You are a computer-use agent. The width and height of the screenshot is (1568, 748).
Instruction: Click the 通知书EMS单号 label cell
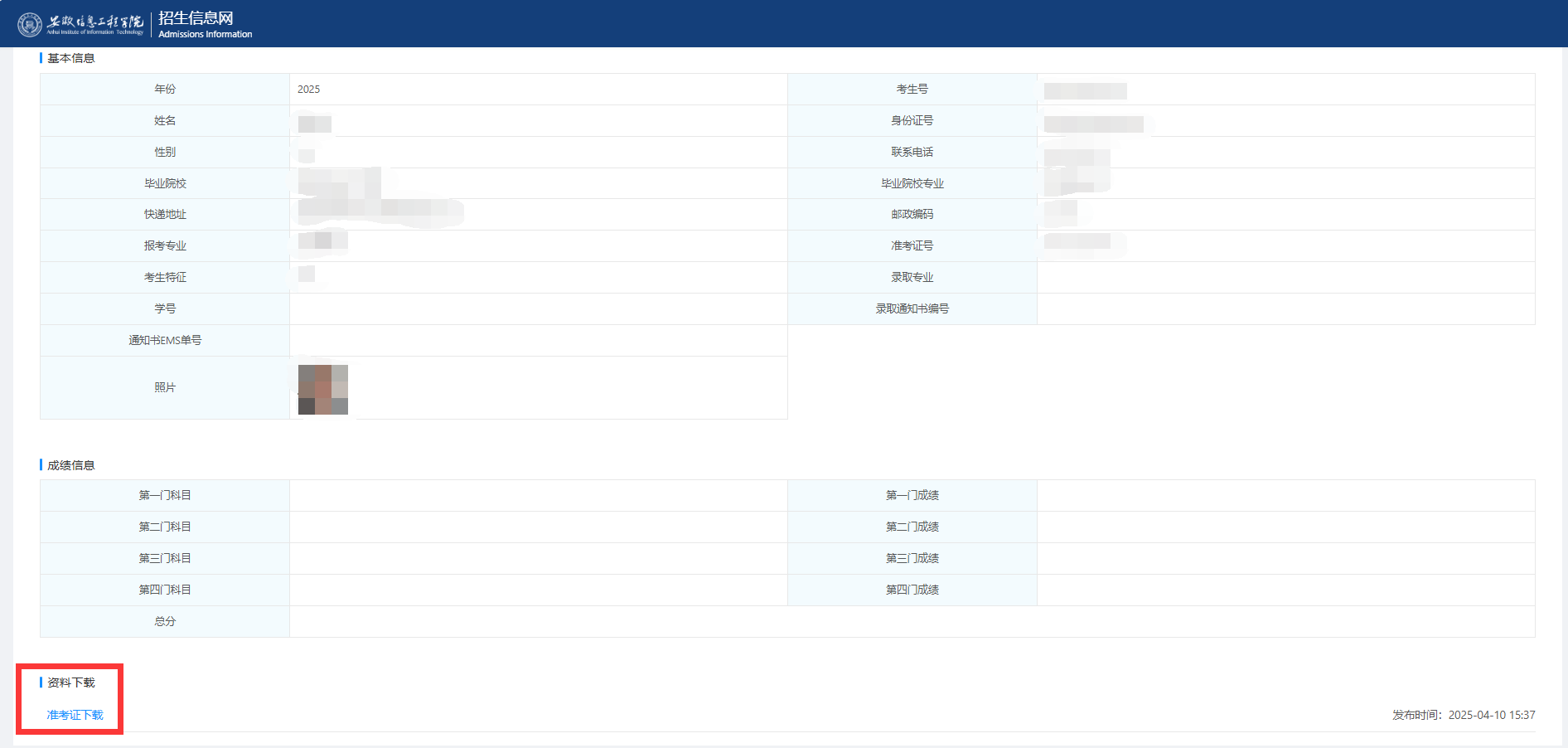tap(165, 341)
